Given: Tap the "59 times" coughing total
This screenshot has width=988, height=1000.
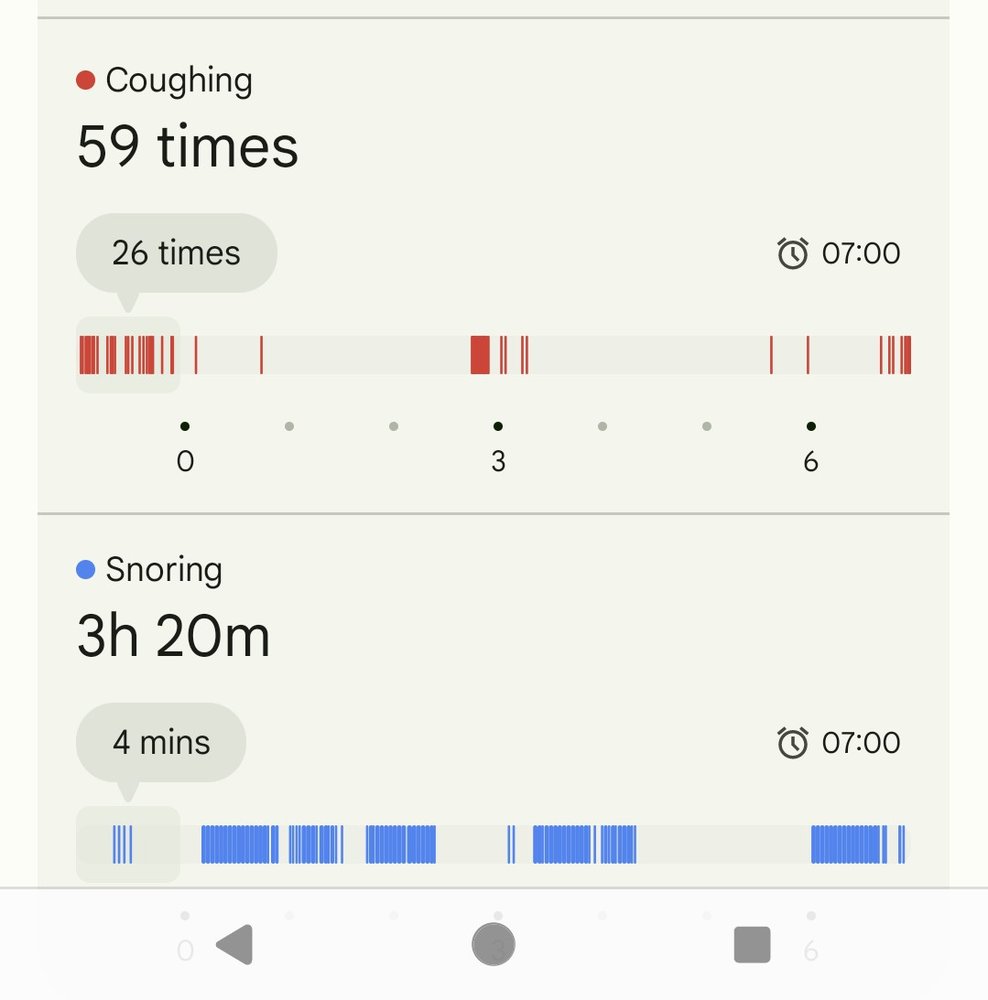Looking at the screenshot, I should click(187, 146).
